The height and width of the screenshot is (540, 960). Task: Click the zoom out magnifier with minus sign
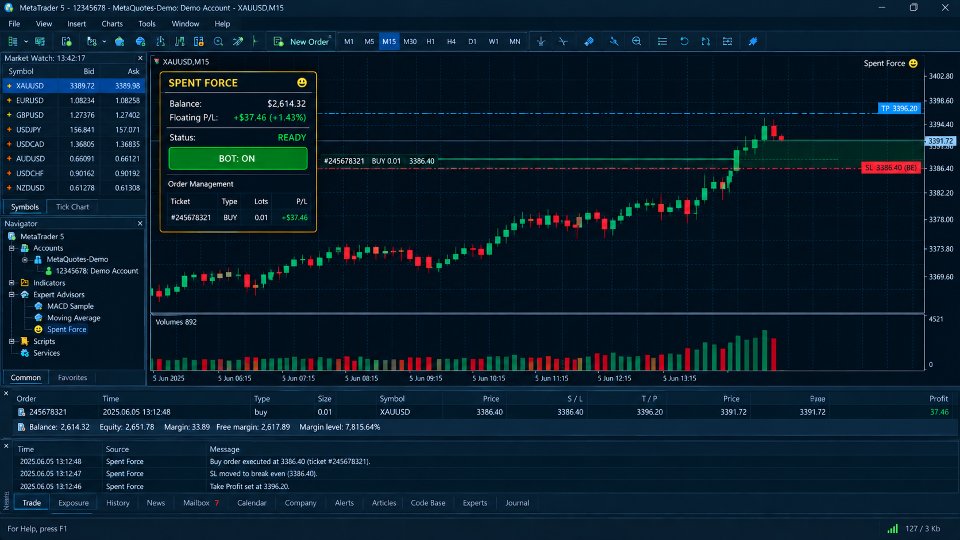click(637, 42)
